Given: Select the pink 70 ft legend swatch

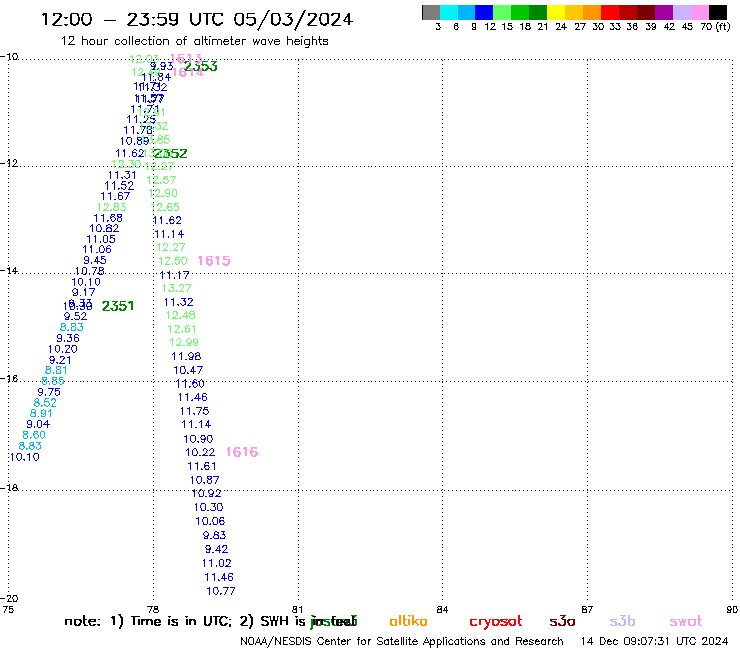Looking at the screenshot, I should 699,12.
